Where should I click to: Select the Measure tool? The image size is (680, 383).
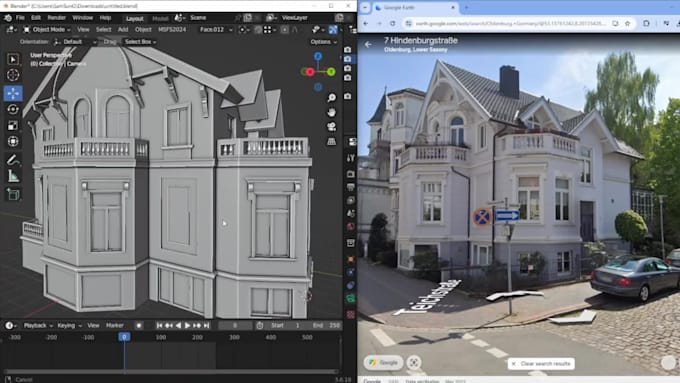tap(13, 176)
